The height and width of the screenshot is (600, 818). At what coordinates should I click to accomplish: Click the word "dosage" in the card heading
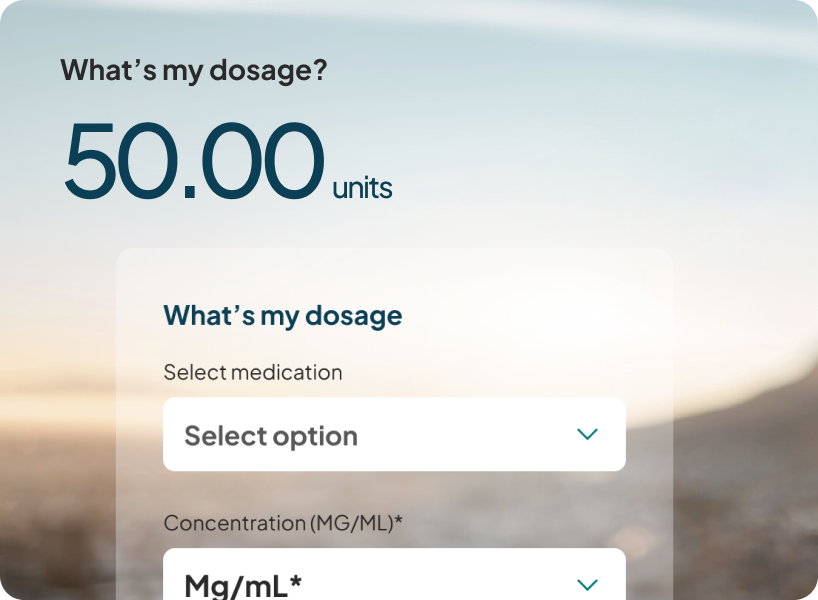pos(353,316)
